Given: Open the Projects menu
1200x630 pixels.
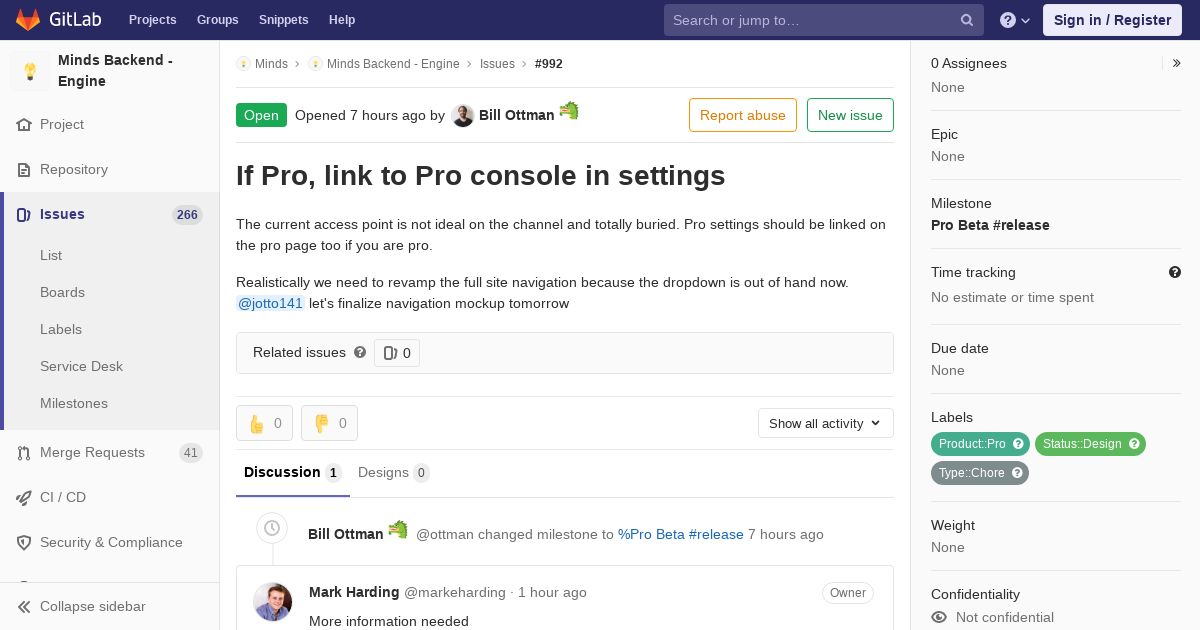Looking at the screenshot, I should [x=152, y=20].
